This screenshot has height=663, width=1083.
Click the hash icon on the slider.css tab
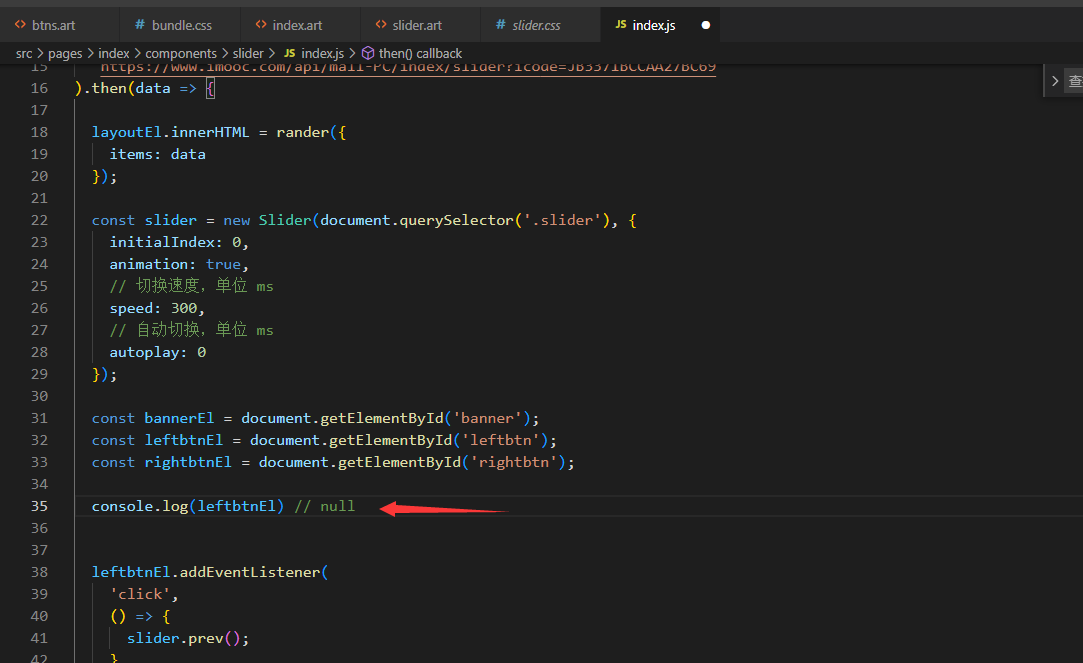coord(501,24)
